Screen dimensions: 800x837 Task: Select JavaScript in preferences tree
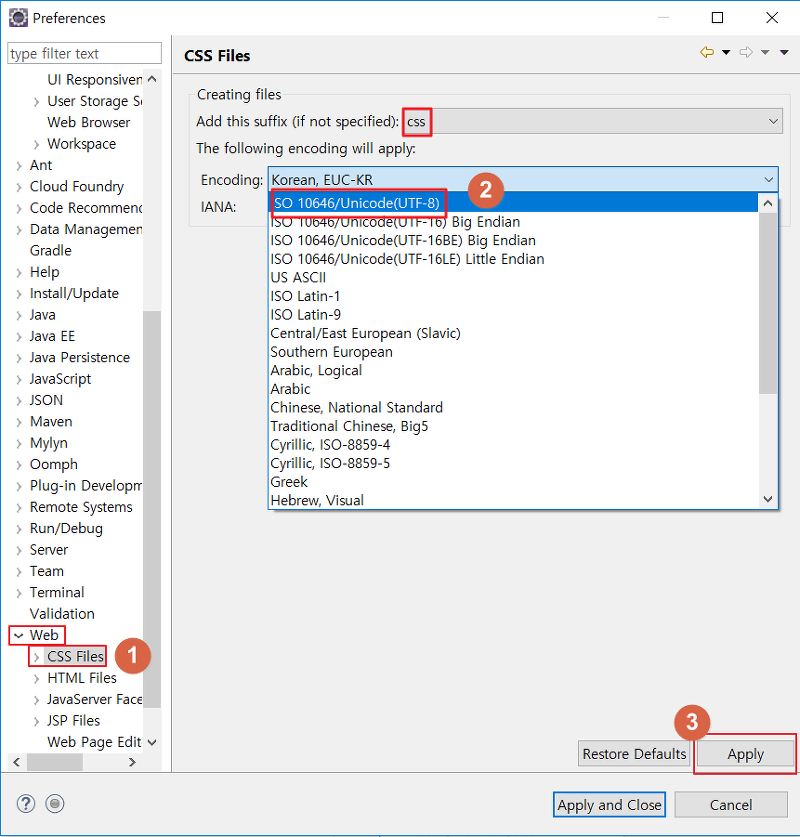[x=60, y=378]
